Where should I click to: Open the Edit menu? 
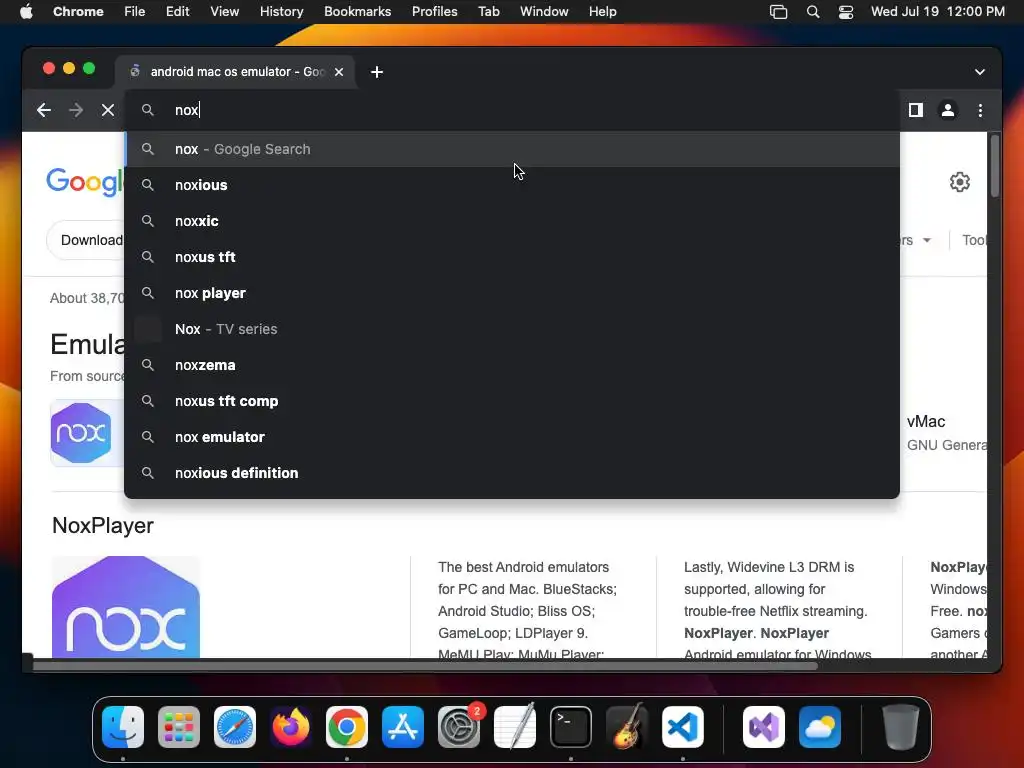(177, 12)
